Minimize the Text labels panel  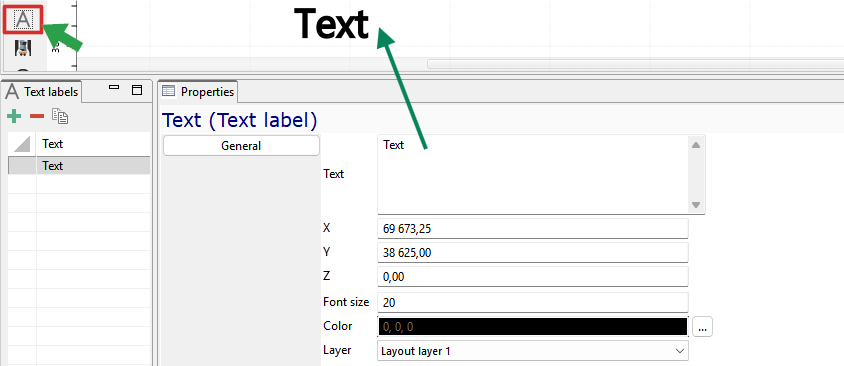point(114,88)
